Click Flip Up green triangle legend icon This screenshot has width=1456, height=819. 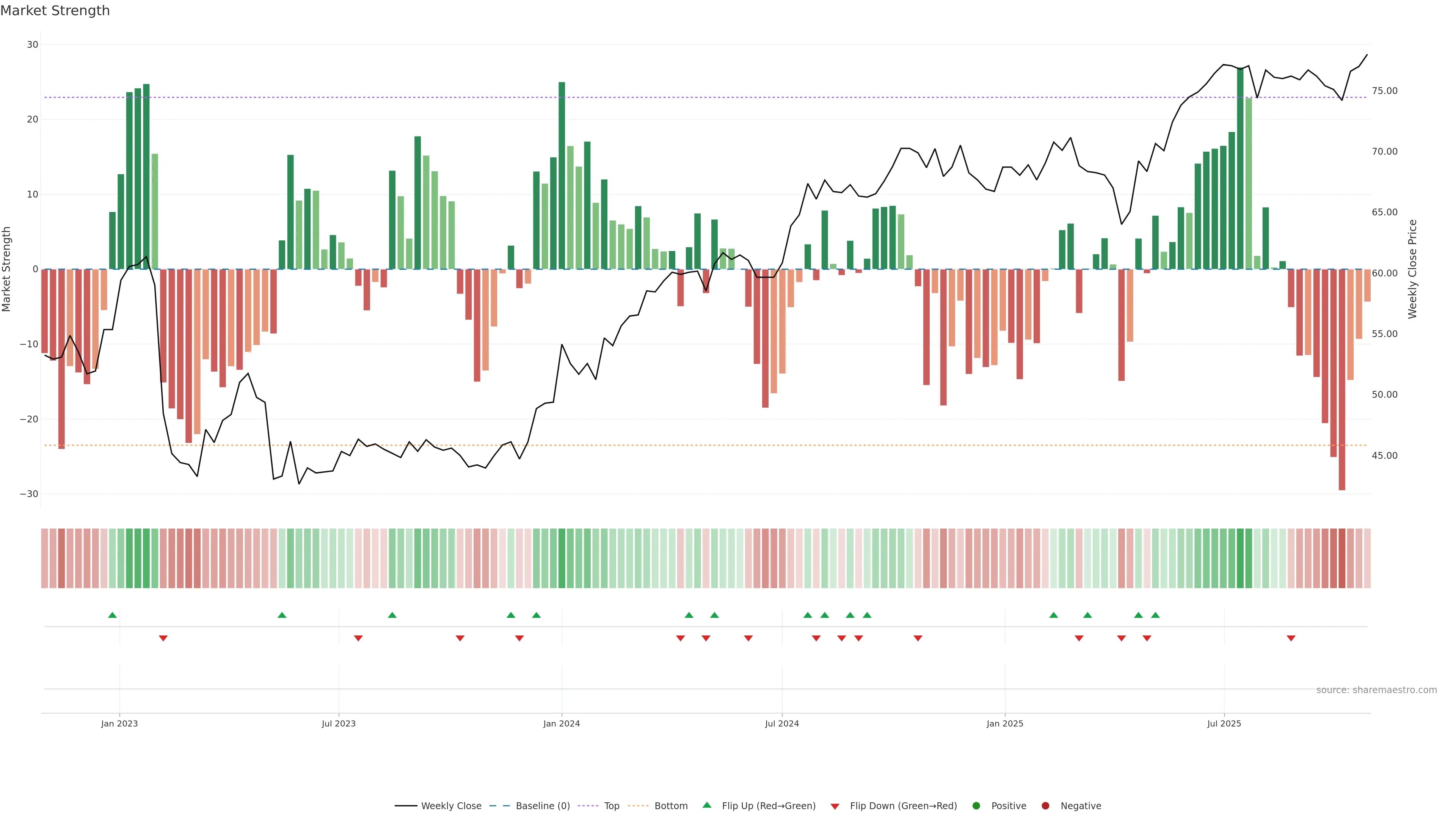point(706,805)
